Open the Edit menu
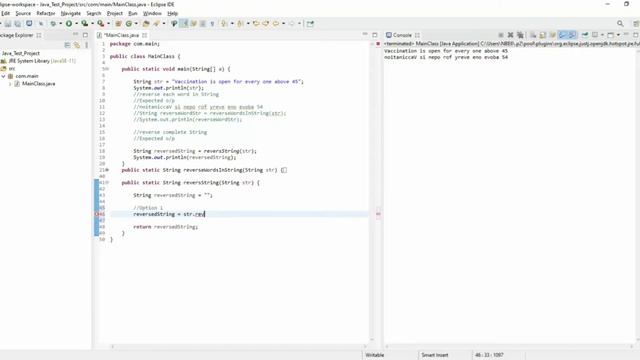The image size is (640, 360). coord(5,13)
